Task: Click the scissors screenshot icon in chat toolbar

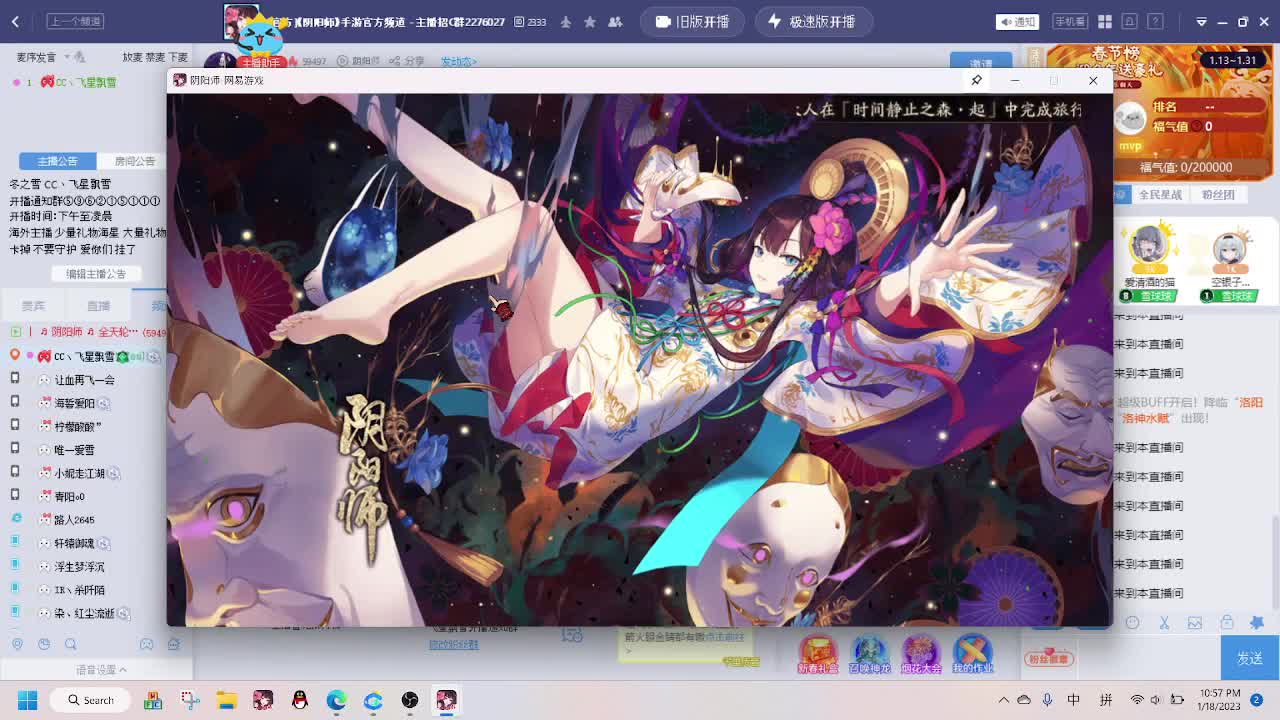Action: [1164, 623]
